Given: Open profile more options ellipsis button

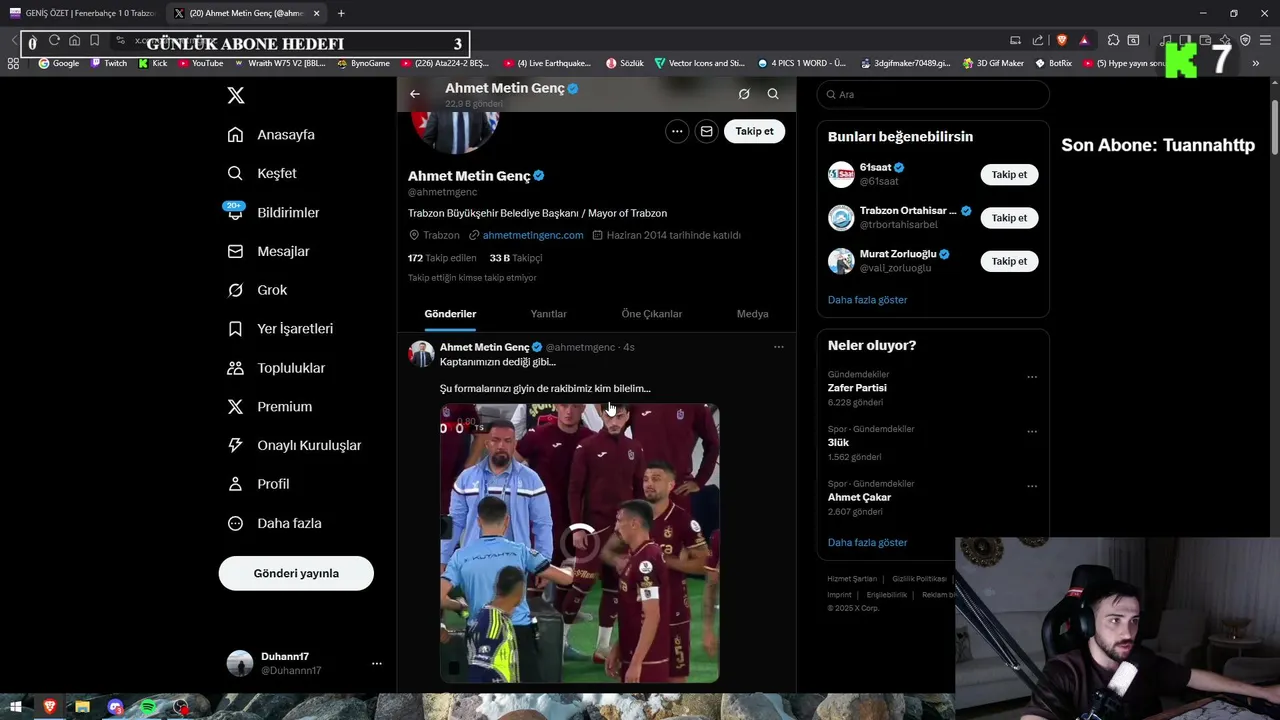Looking at the screenshot, I should tap(677, 131).
